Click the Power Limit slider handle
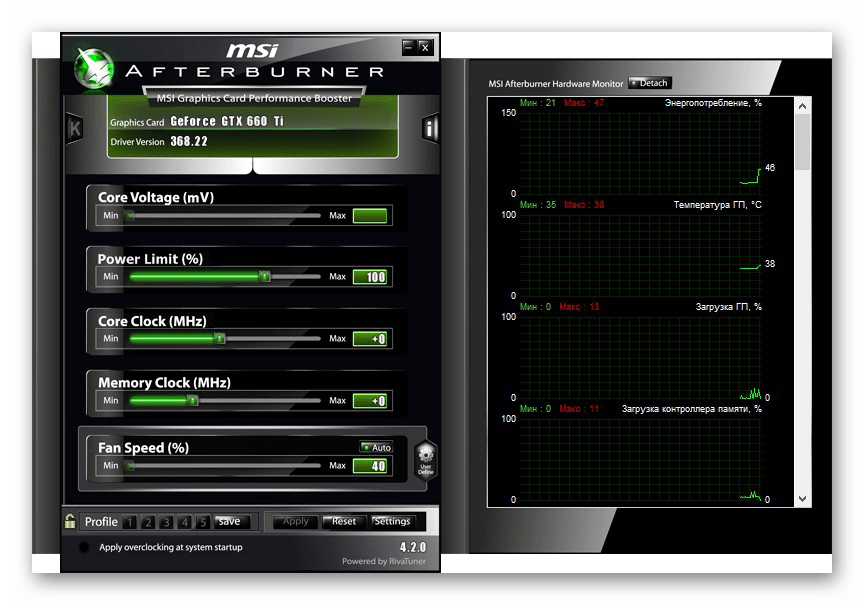Viewport: 864px width, 605px height. (x=265, y=277)
